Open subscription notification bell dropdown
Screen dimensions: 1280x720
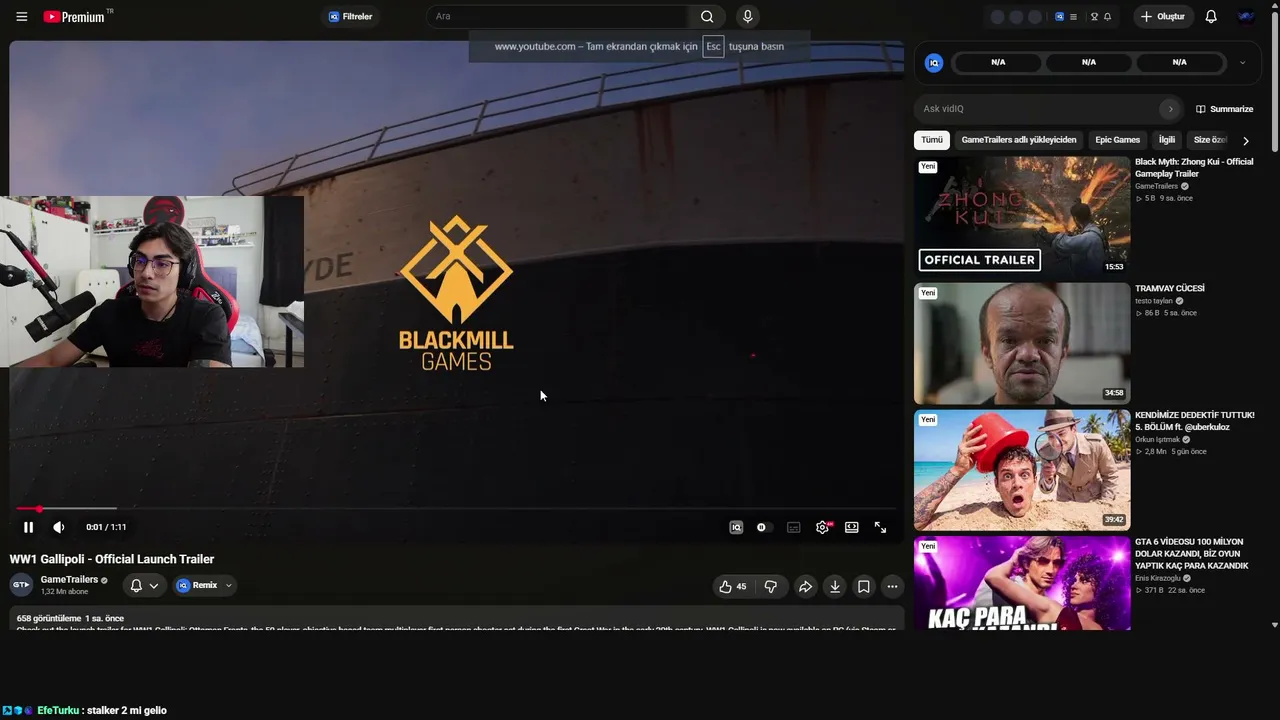(144, 586)
